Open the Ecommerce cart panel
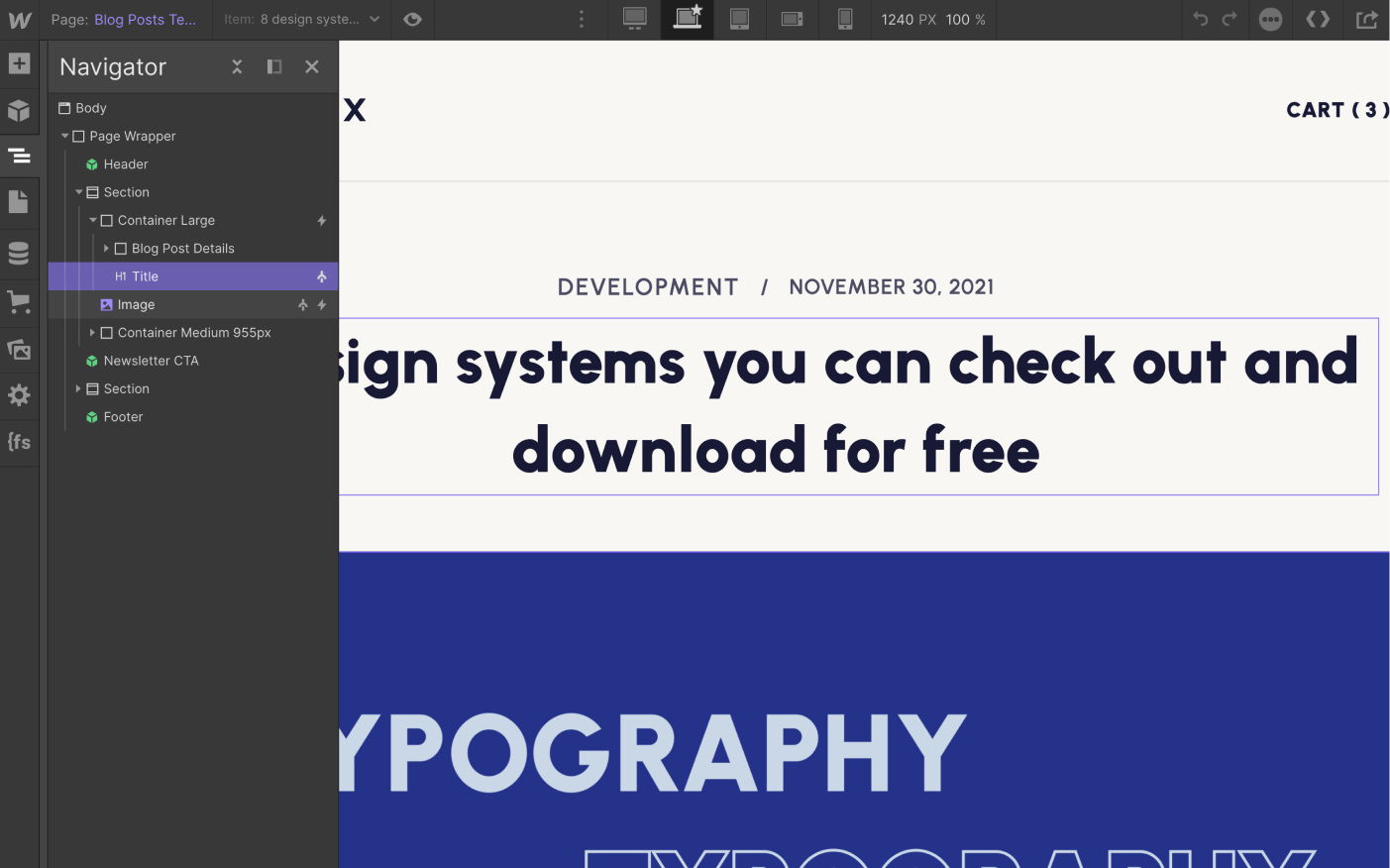1390x868 pixels. tap(19, 302)
